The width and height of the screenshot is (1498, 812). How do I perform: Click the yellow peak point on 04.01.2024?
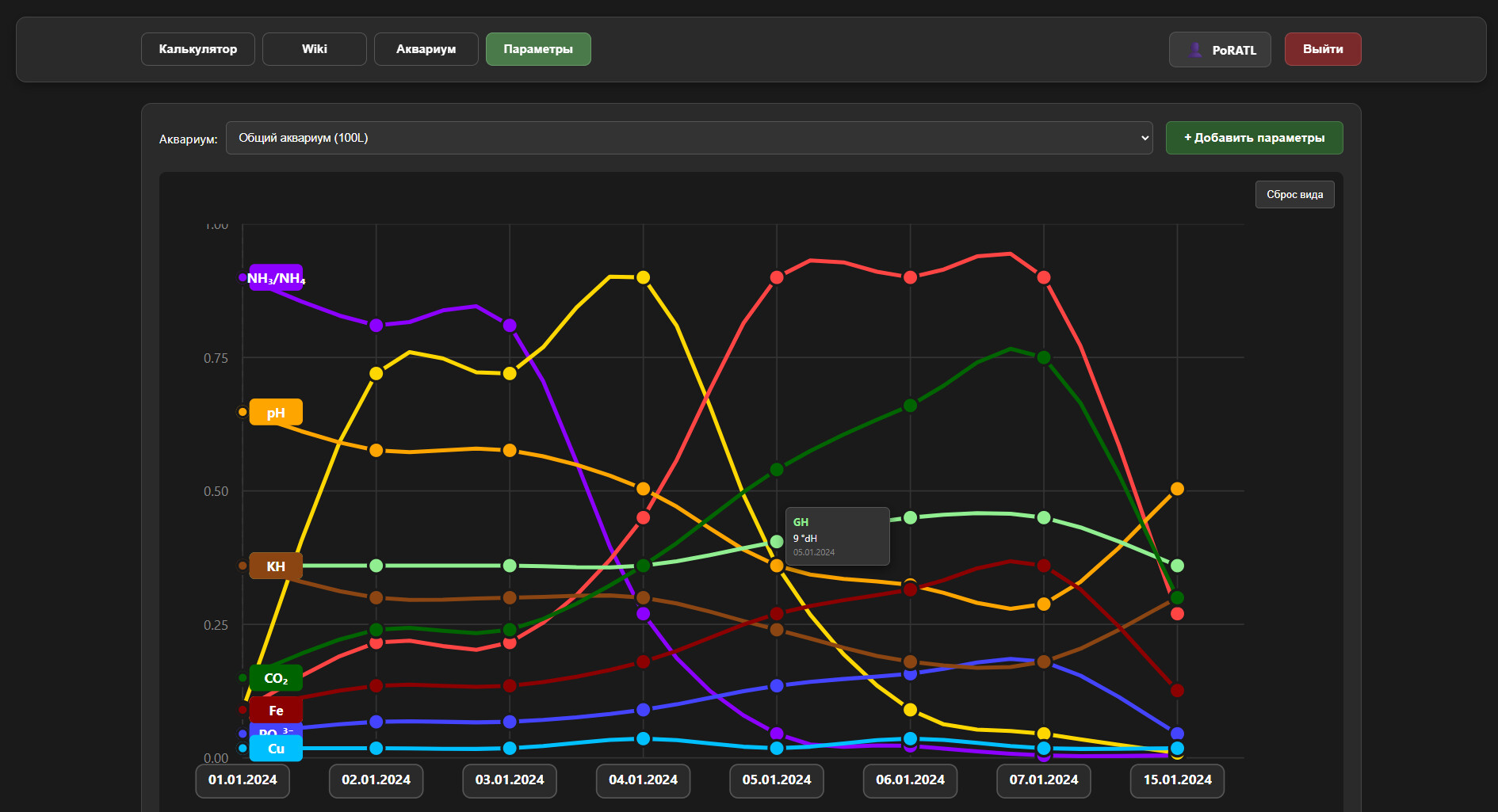point(643,277)
